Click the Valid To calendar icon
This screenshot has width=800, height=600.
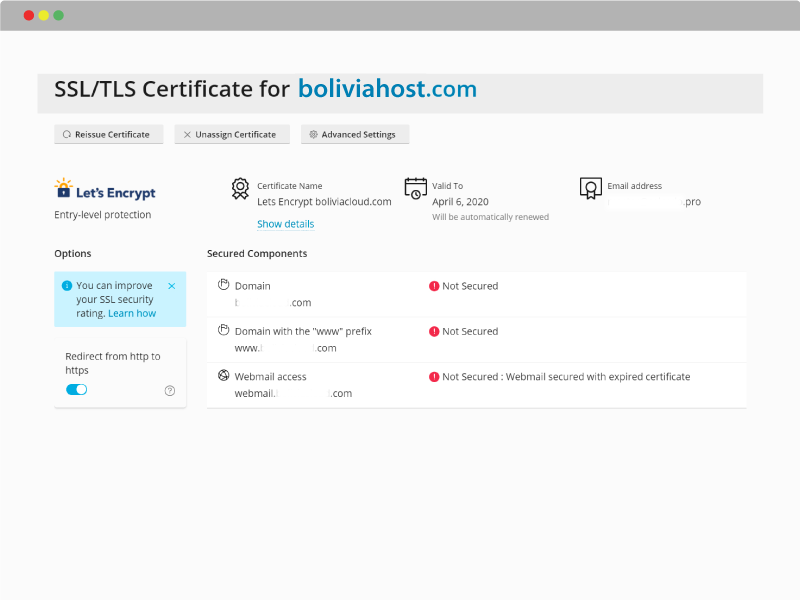pyautogui.click(x=416, y=188)
